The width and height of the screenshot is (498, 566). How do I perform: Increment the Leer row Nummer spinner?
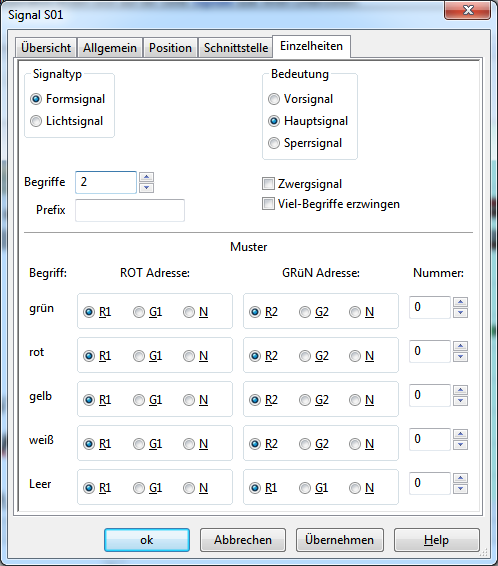[x=460, y=478]
